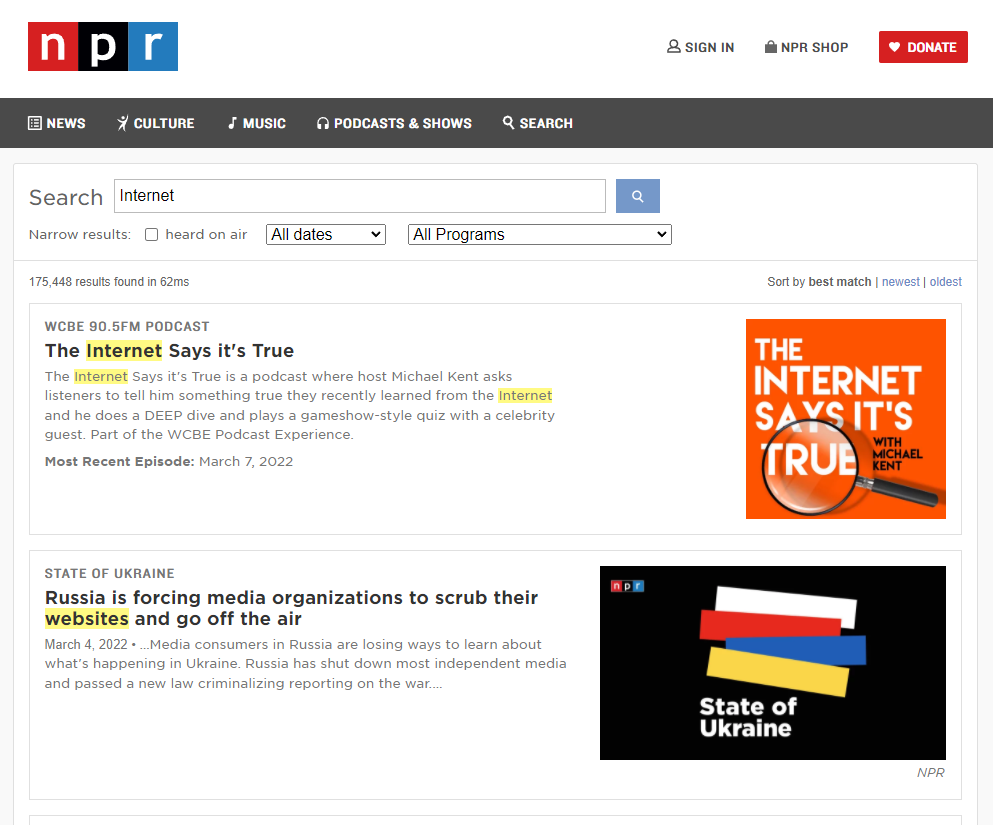Click 'Sort by best match' text
The image size is (993, 825).
tap(819, 282)
